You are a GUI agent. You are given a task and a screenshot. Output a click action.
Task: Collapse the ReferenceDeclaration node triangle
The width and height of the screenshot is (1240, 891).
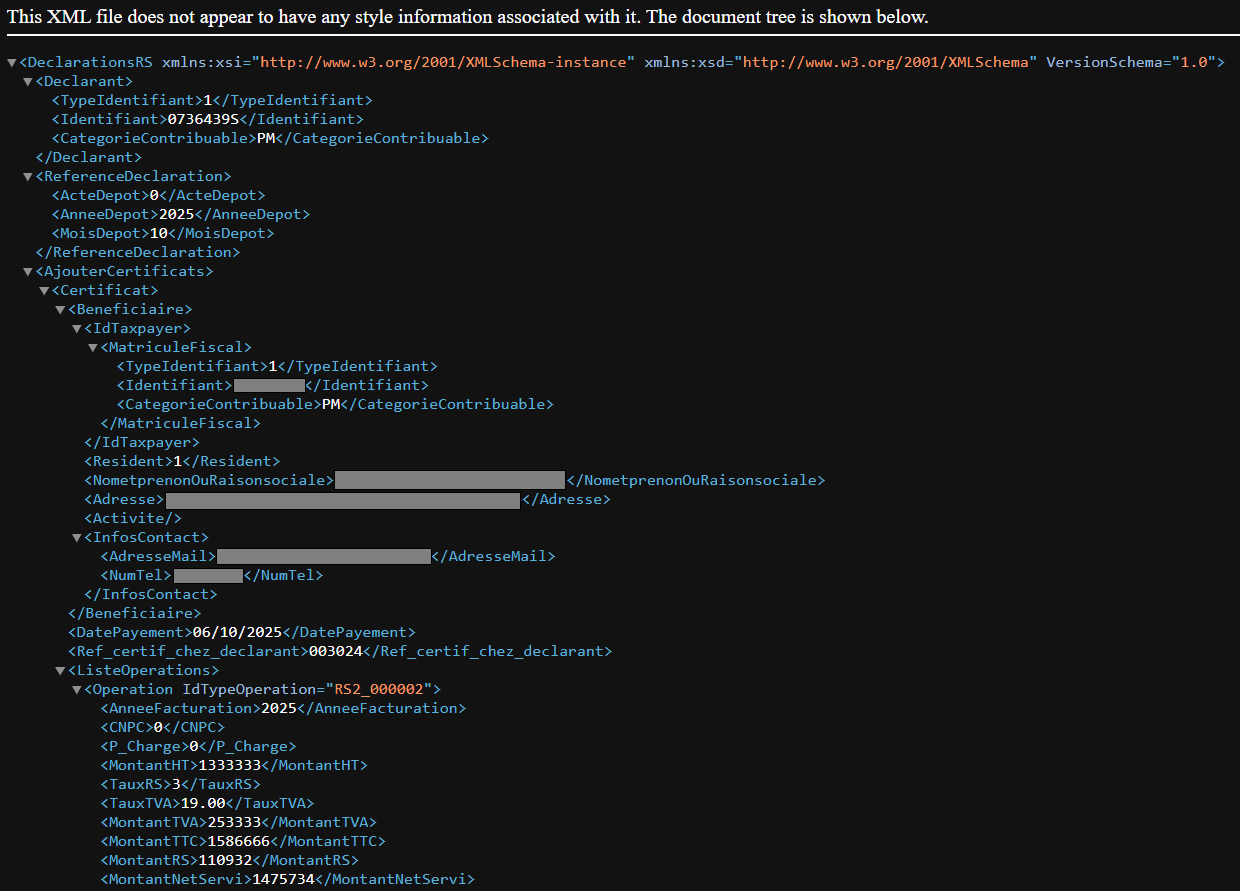[x=27, y=177]
